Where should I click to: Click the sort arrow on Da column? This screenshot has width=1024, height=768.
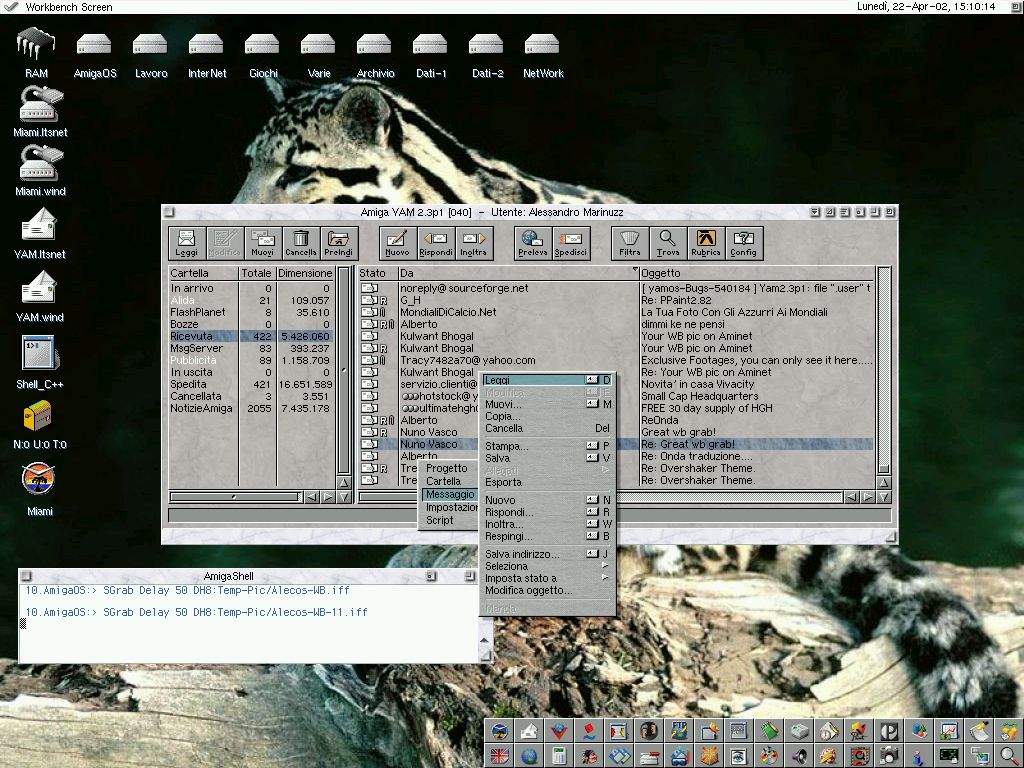(x=634, y=271)
